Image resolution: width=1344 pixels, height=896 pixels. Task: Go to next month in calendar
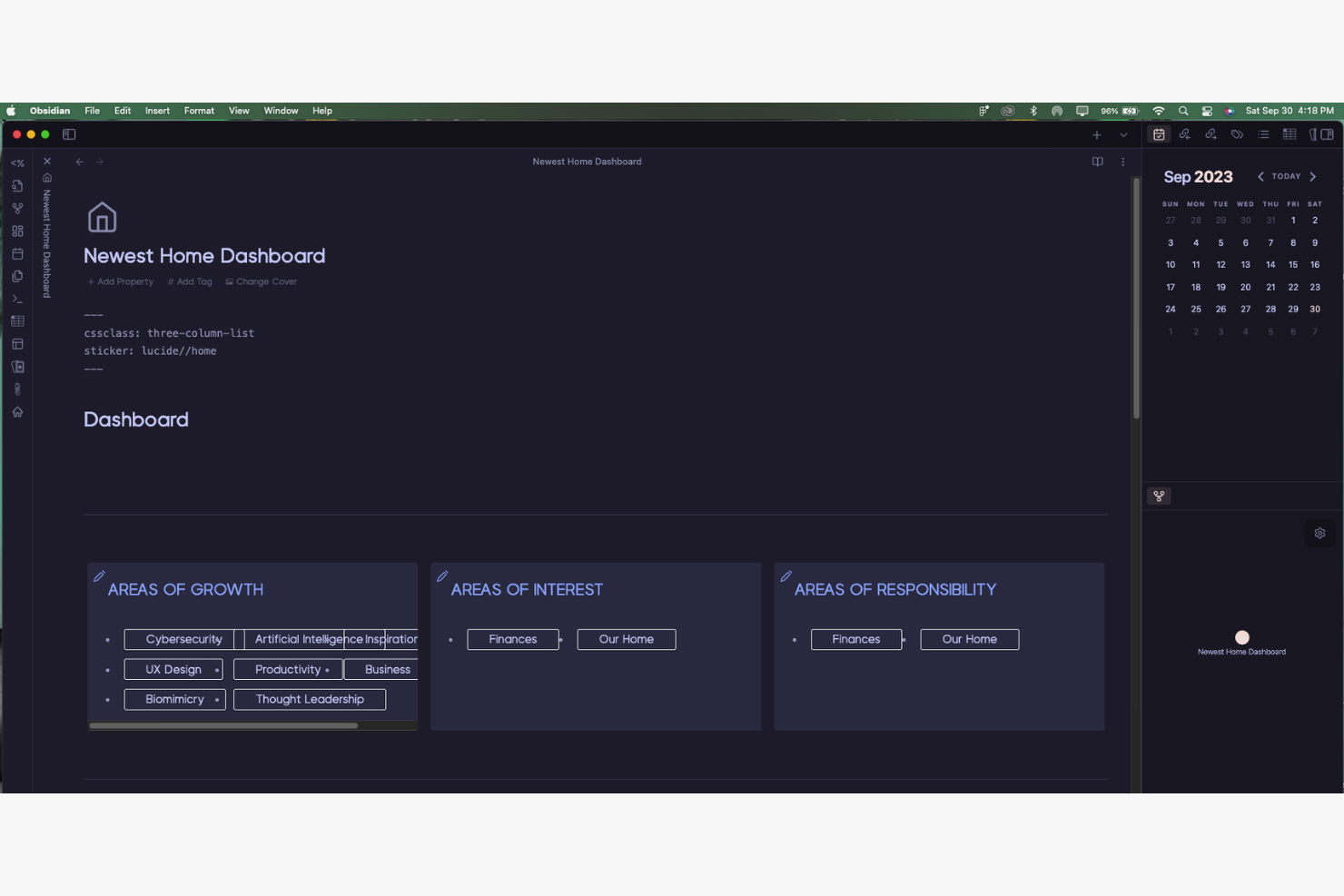click(1312, 177)
